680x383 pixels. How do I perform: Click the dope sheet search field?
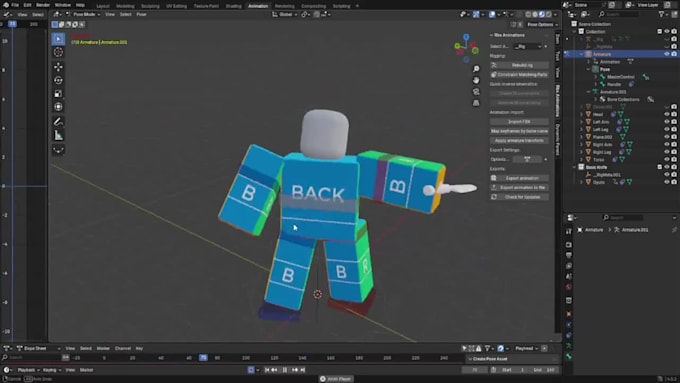[x=30, y=357]
